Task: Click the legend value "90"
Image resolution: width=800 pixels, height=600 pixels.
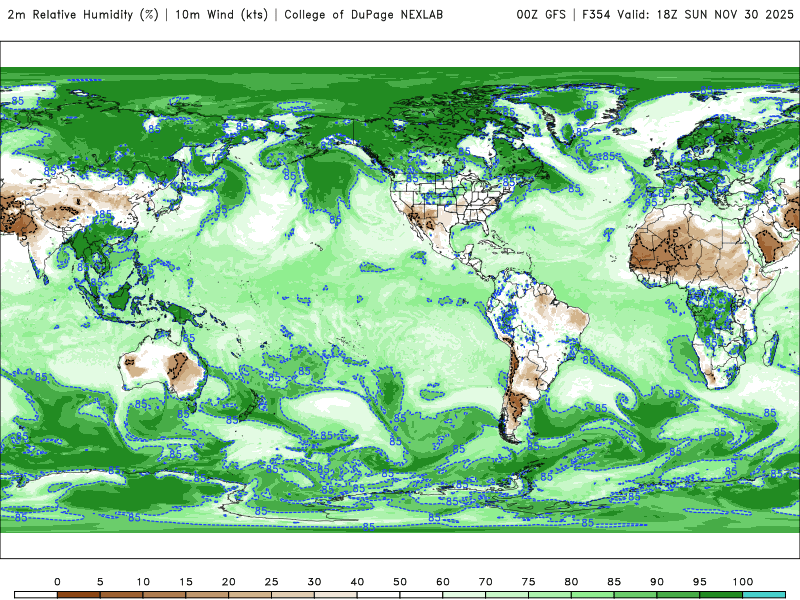Action: click(x=657, y=582)
